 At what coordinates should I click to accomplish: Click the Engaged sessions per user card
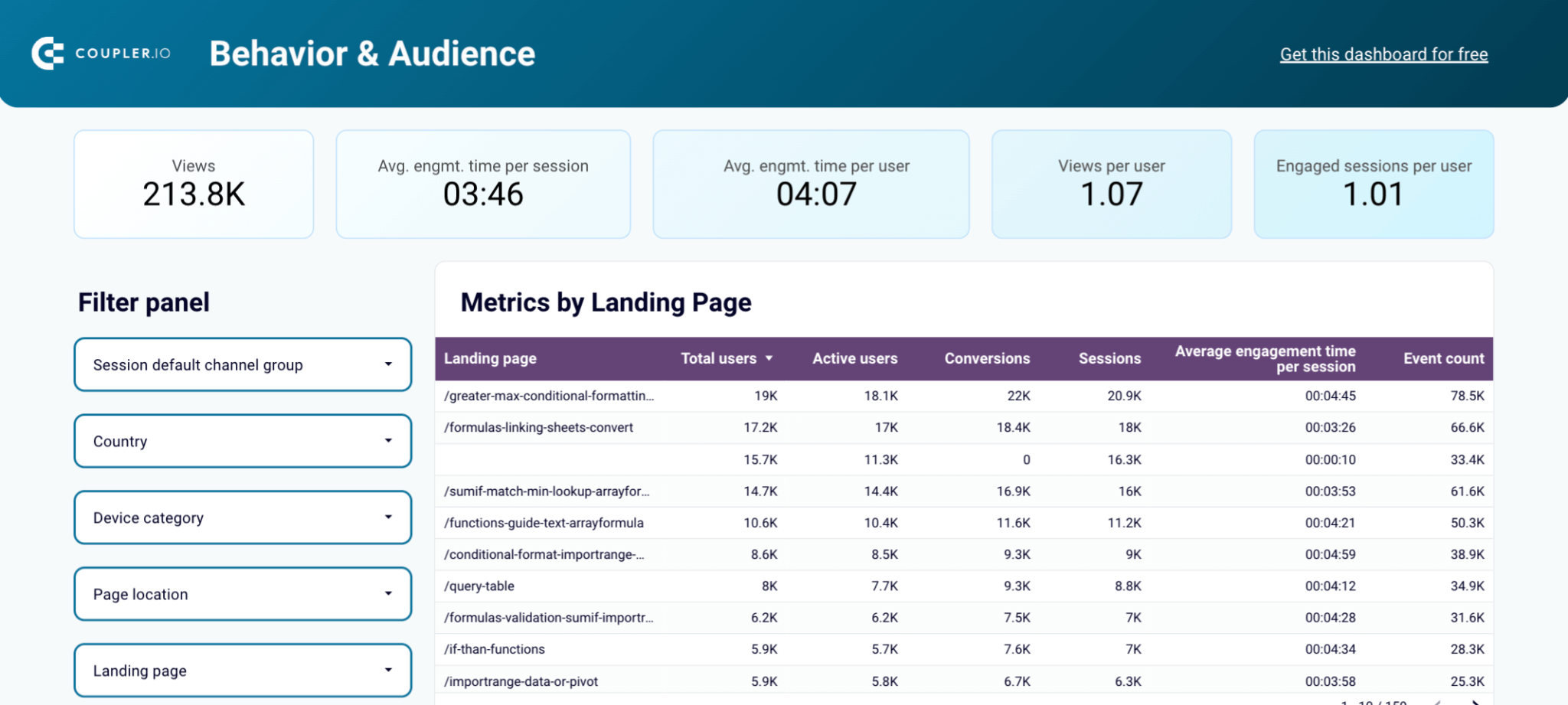tap(1374, 184)
